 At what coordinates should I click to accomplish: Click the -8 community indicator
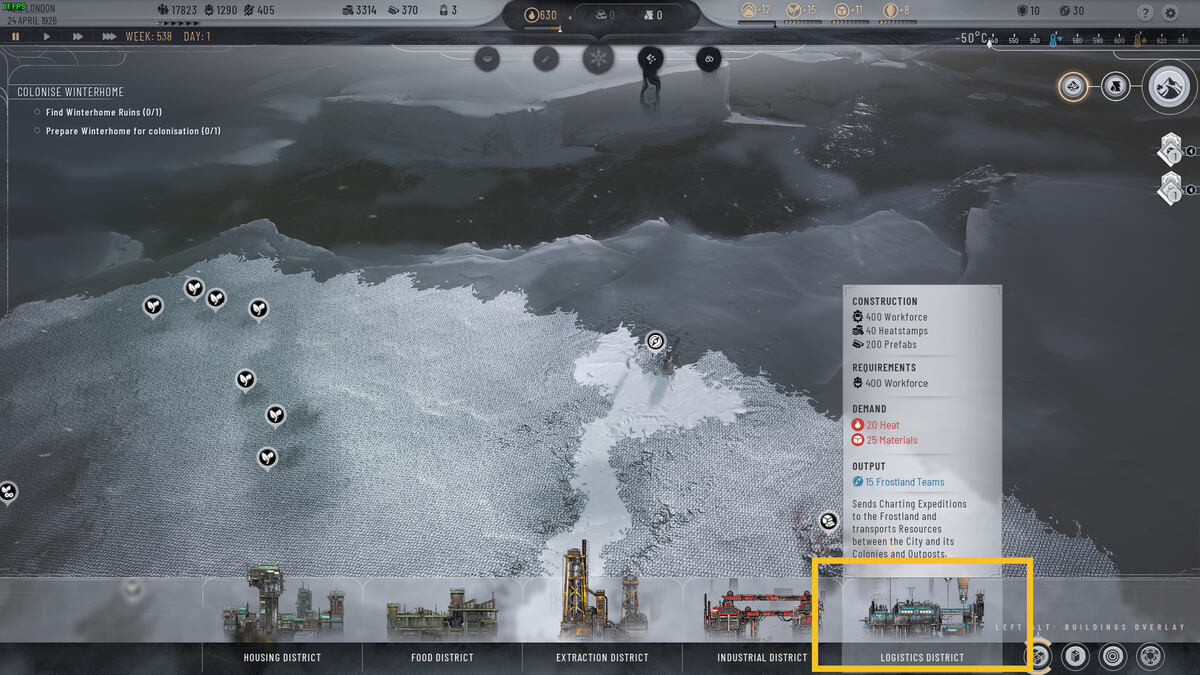894,11
